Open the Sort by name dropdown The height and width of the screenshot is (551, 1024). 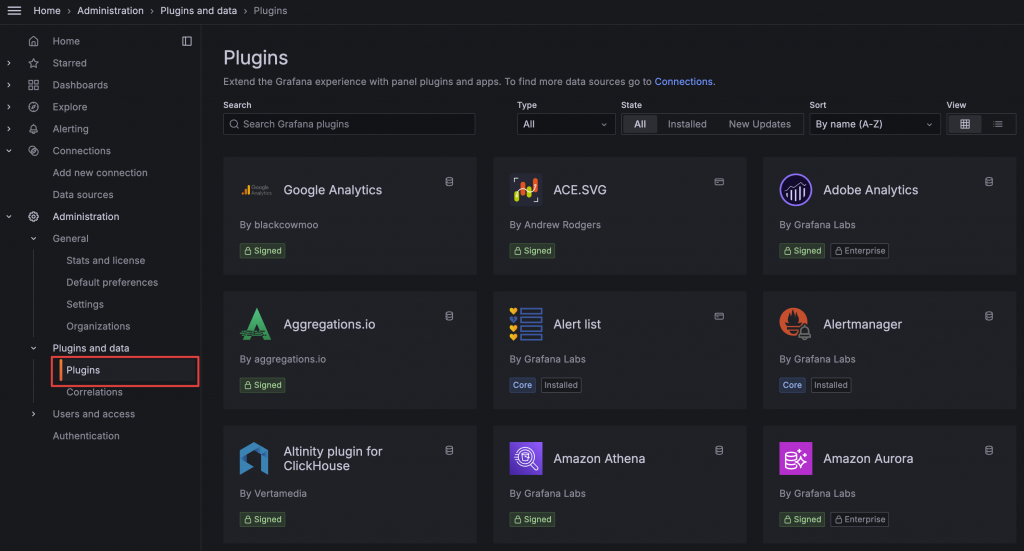[x=874, y=124]
